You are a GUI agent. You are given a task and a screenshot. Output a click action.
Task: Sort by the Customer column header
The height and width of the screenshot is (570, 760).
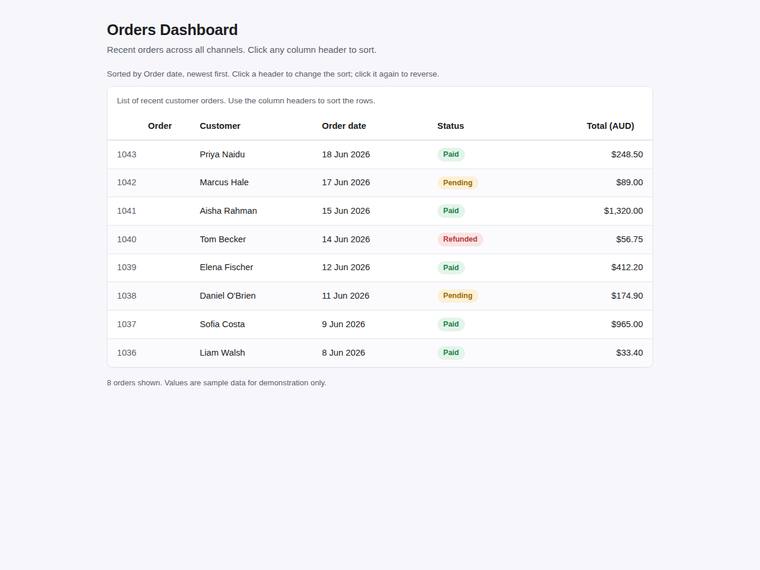[220, 126]
